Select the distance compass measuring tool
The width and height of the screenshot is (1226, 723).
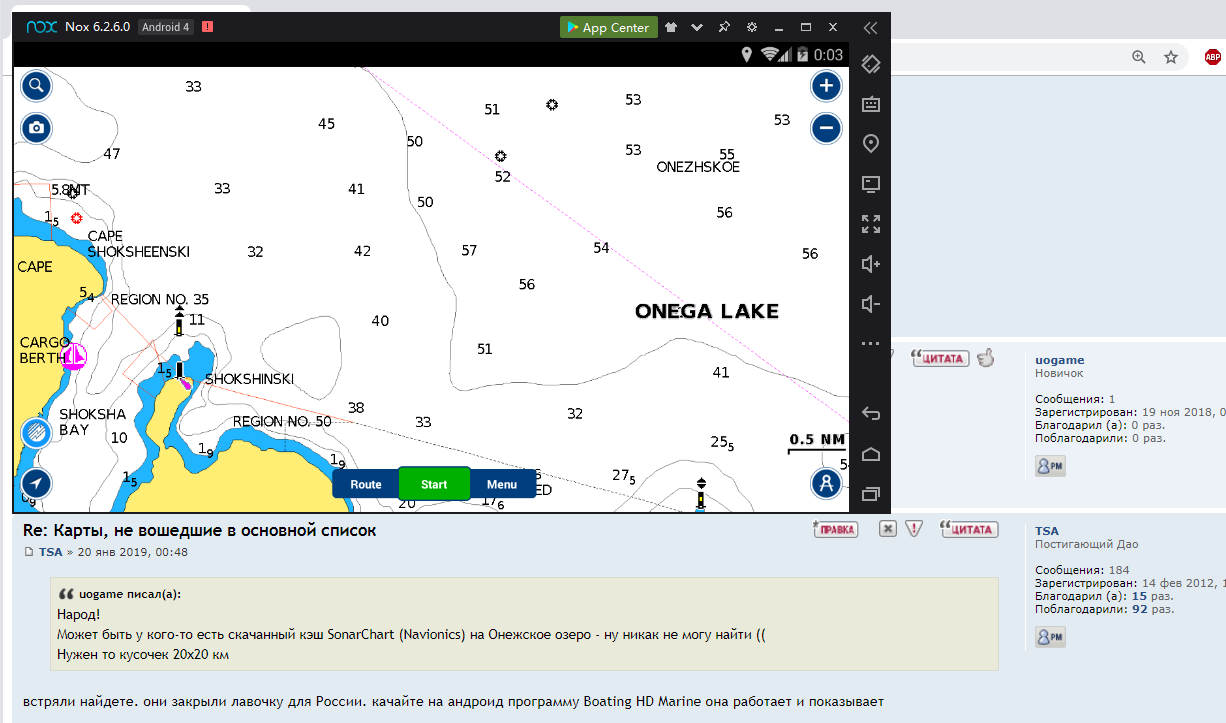[826, 483]
